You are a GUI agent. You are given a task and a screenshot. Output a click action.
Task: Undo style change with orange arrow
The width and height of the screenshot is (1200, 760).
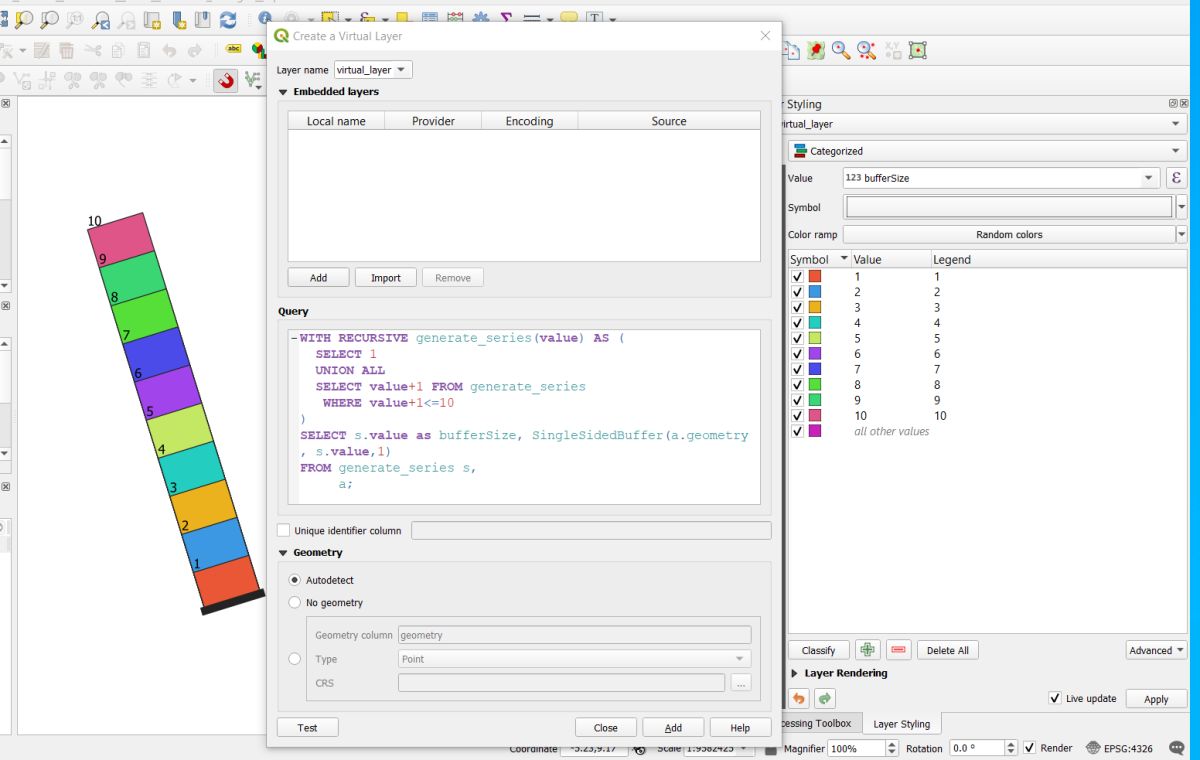point(798,699)
